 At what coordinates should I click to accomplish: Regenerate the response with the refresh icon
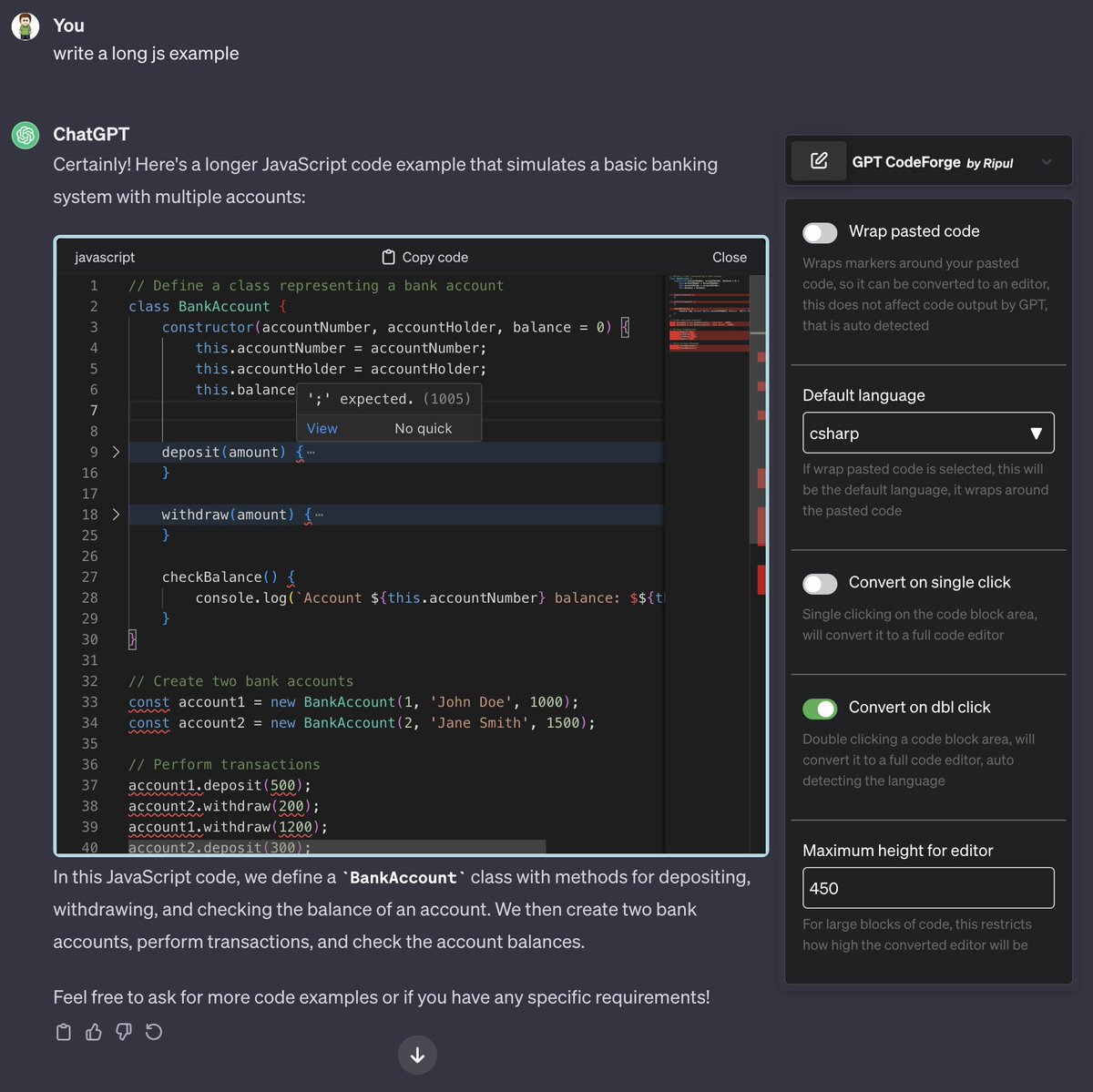coord(154,1032)
